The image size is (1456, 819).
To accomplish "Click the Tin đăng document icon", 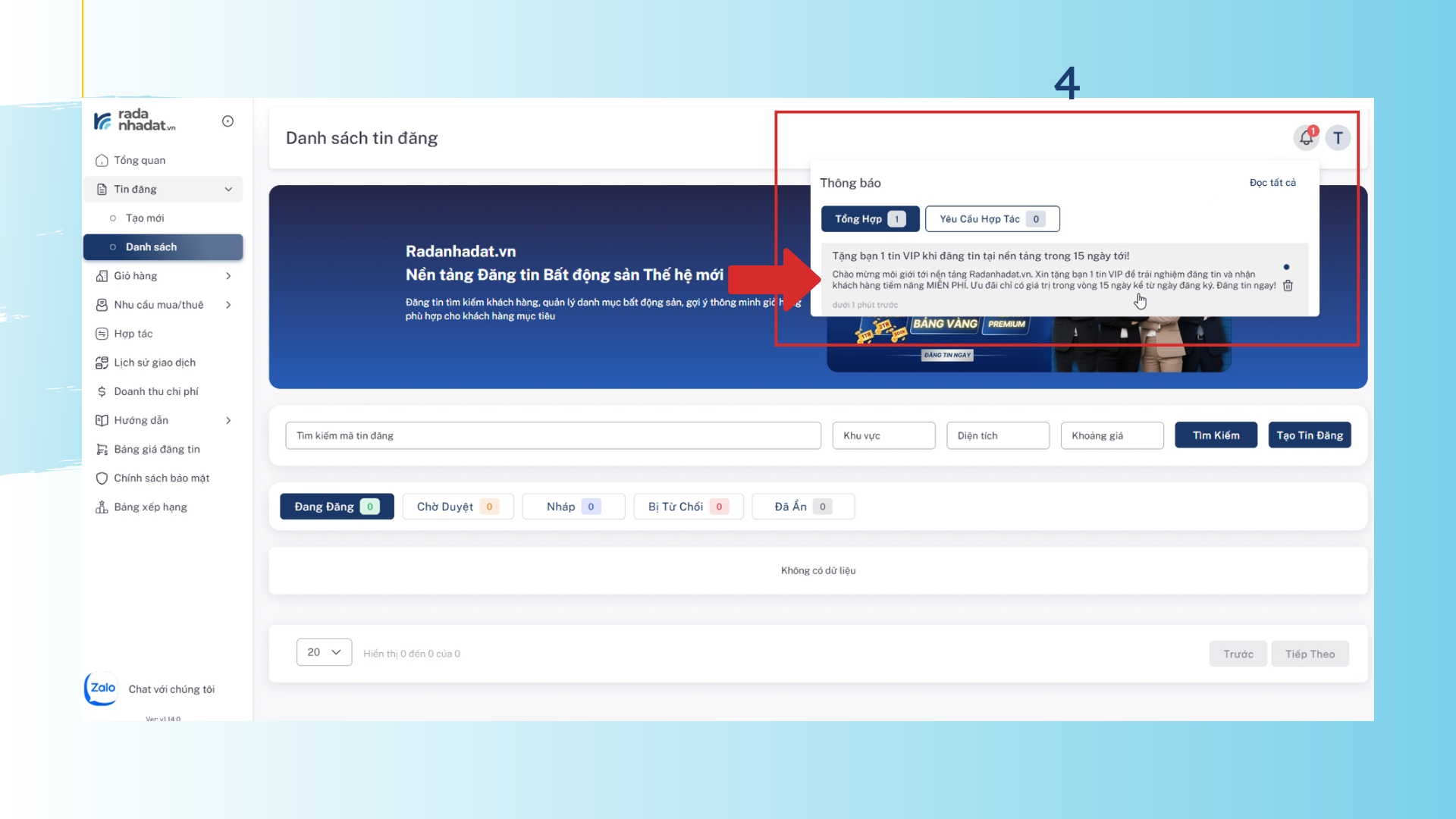I will pos(102,190).
